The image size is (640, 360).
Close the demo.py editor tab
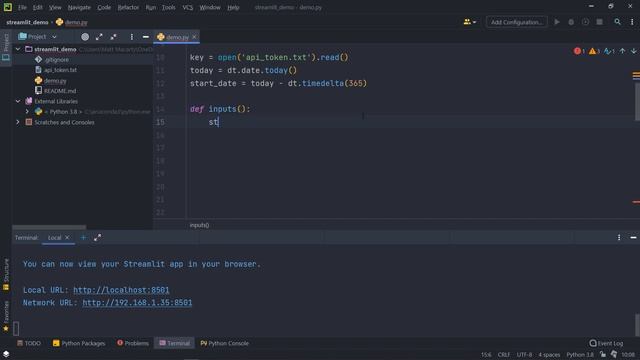pyautogui.click(x=194, y=37)
